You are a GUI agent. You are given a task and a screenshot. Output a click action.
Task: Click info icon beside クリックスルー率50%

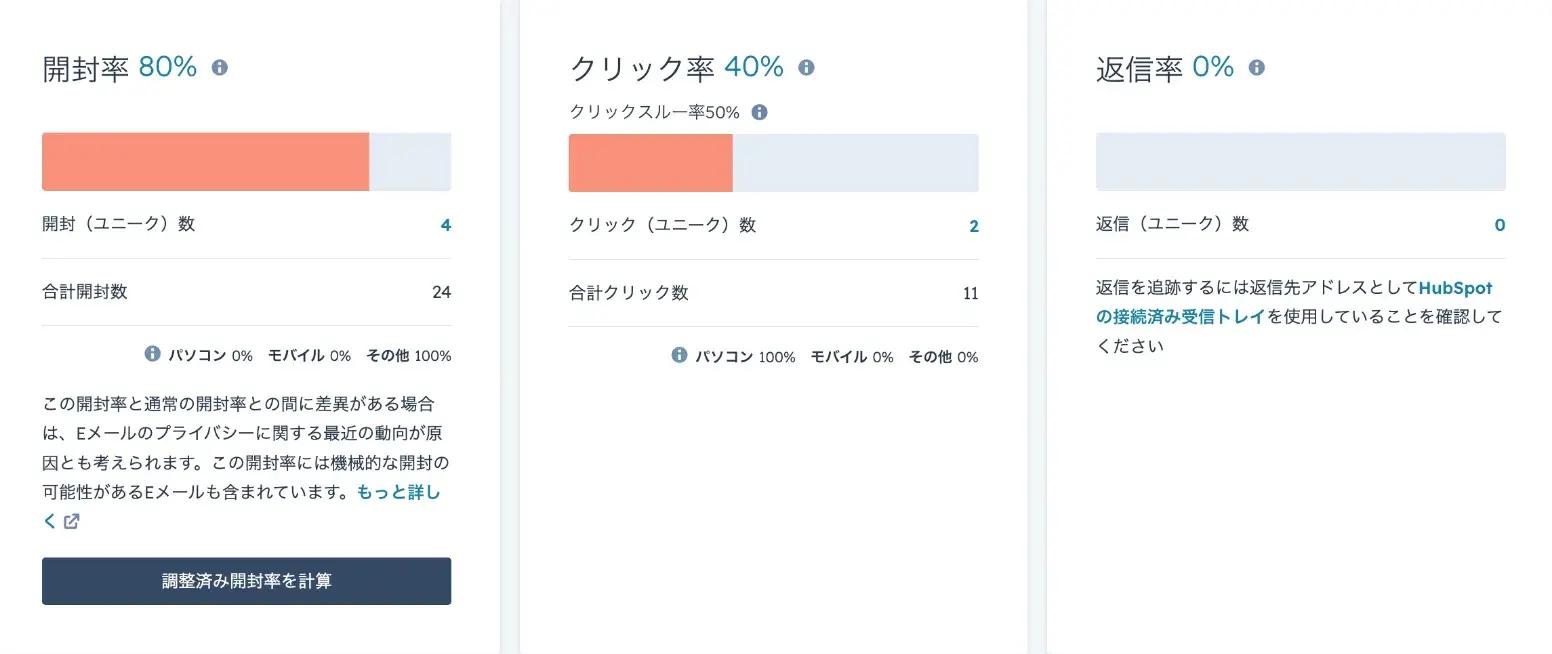pos(759,112)
